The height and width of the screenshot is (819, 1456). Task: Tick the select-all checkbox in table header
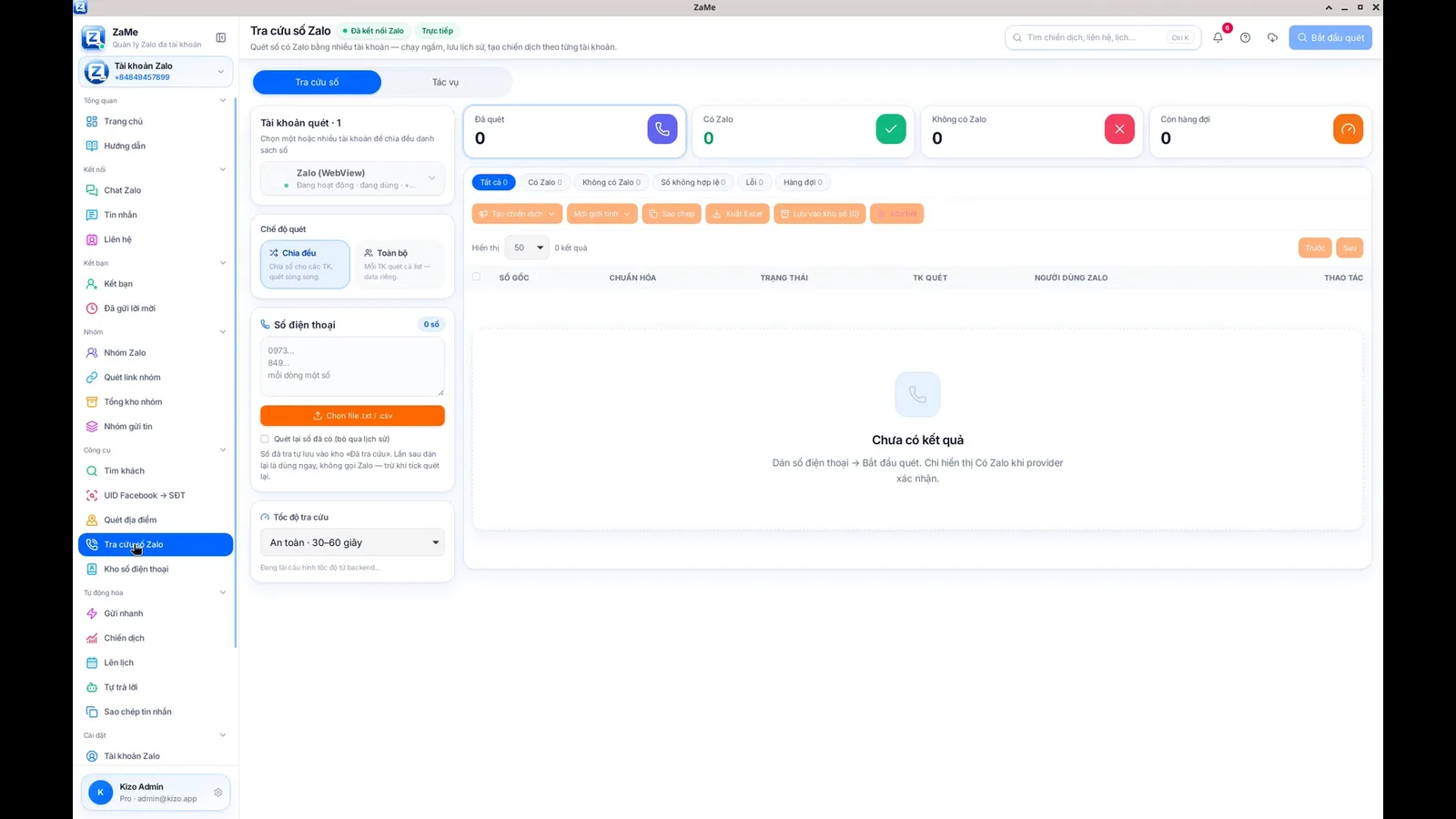(476, 277)
